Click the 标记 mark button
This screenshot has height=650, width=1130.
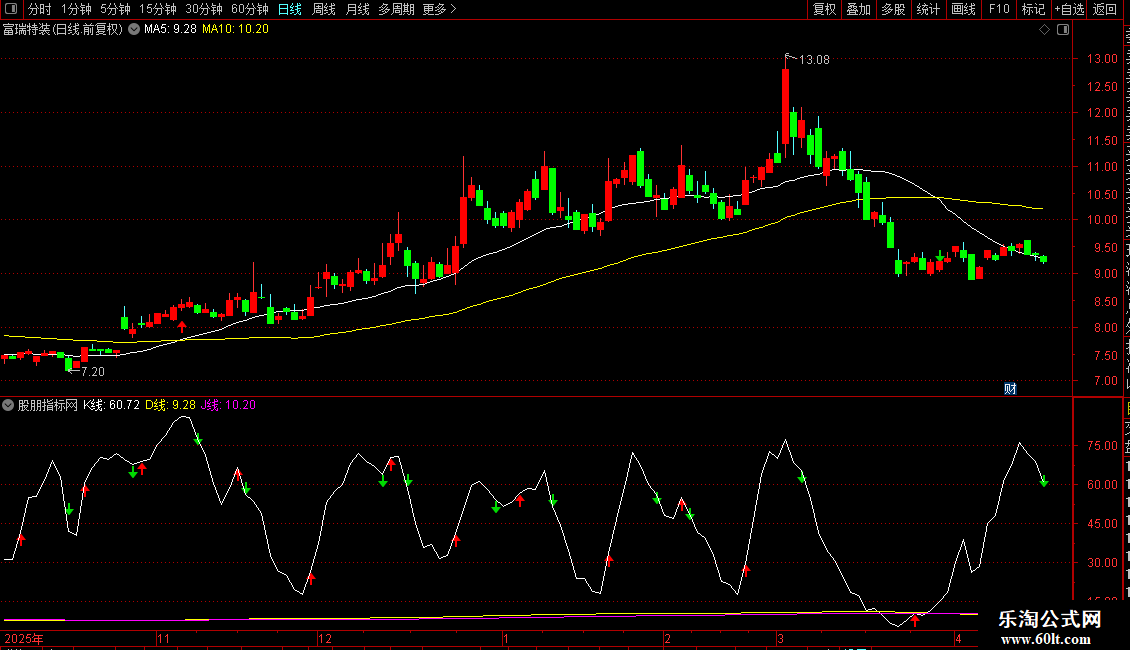[1033, 9]
